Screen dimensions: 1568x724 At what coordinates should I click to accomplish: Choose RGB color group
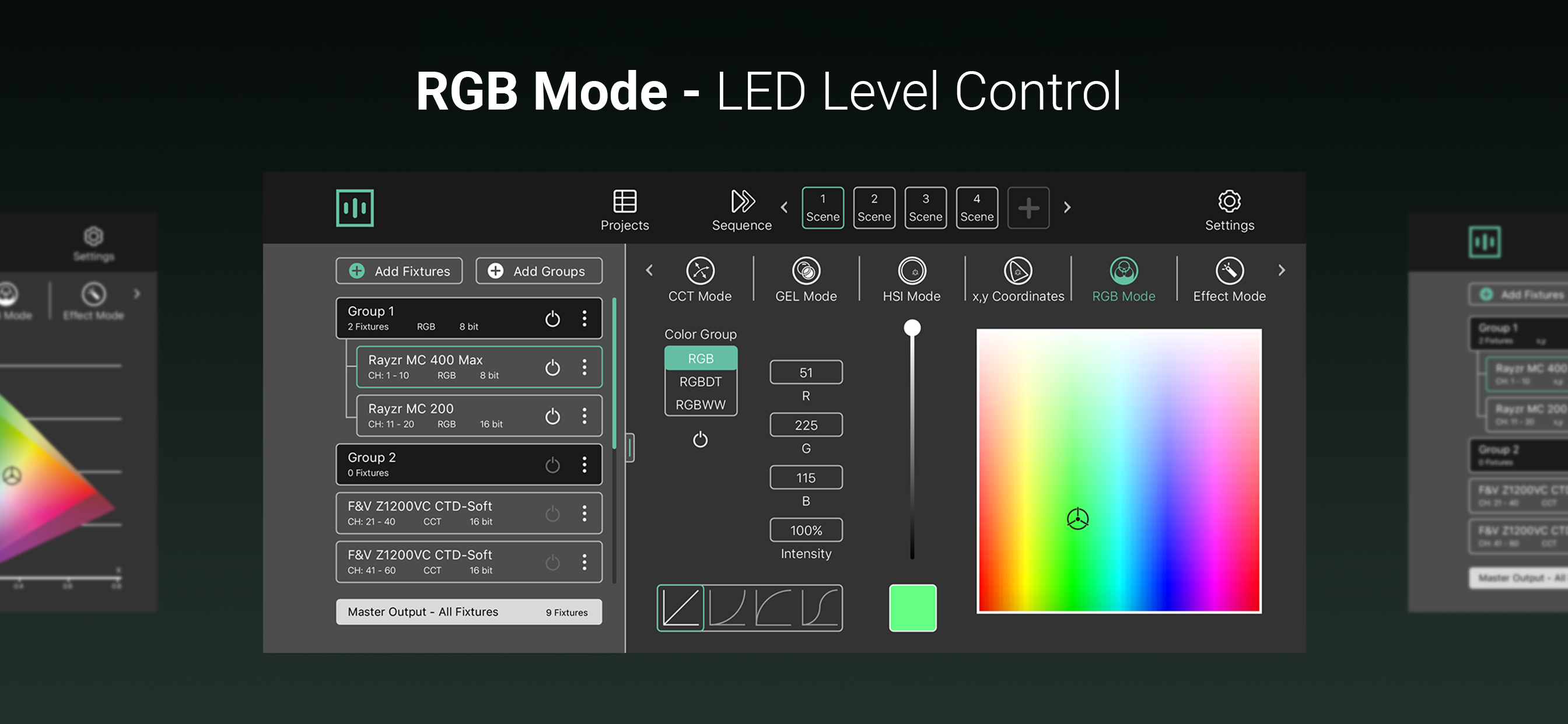[701, 359]
